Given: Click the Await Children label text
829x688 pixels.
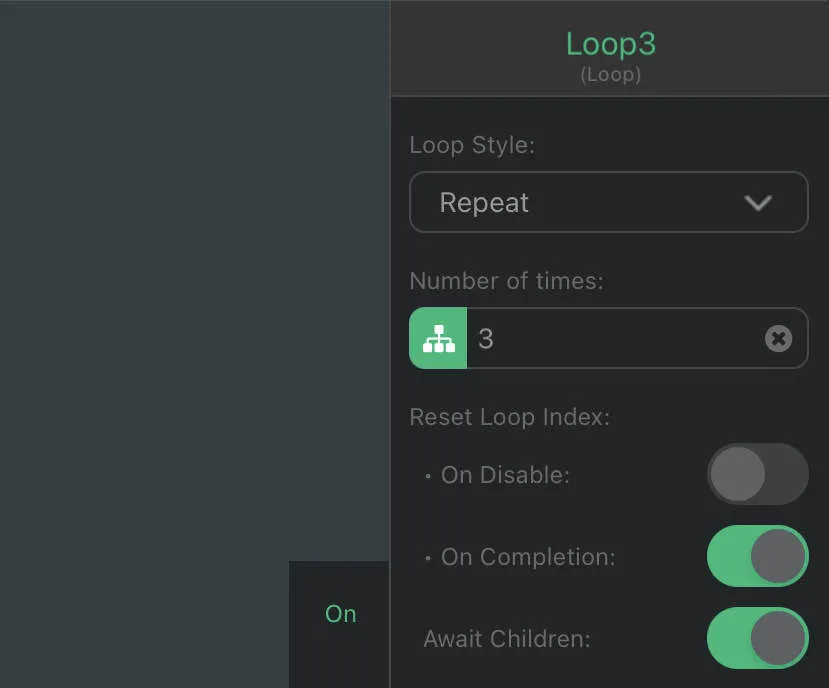Looking at the screenshot, I should click(506, 638).
